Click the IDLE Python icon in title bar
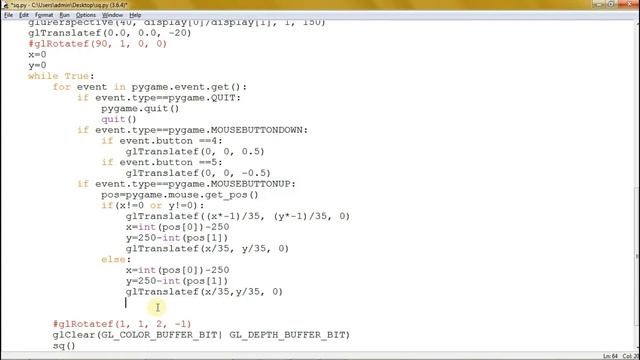The image size is (640, 360). tap(6, 5)
